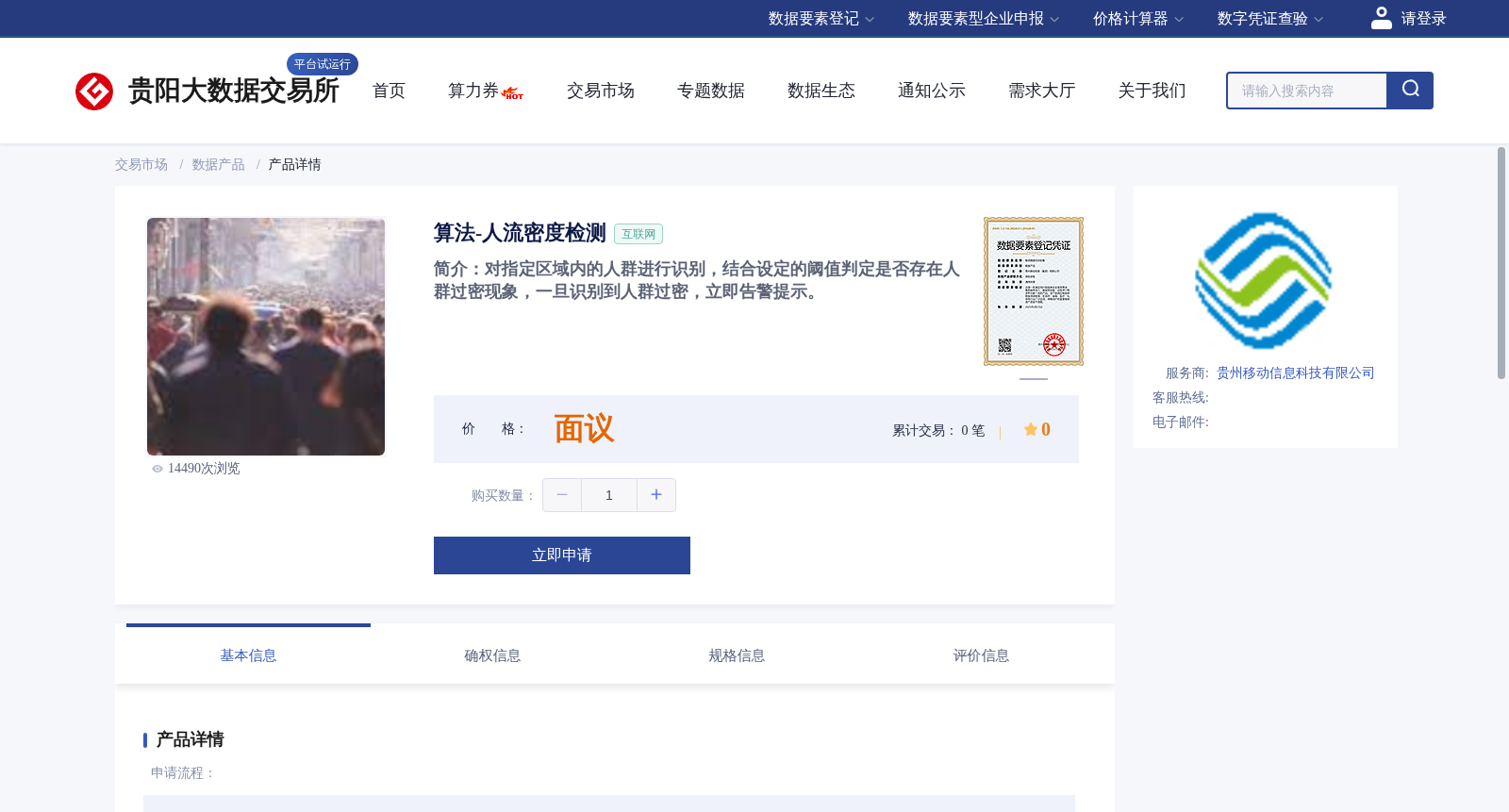The height and width of the screenshot is (812, 1509).
Task: Click the China Mobile provider logo
Action: pyautogui.click(x=1264, y=280)
